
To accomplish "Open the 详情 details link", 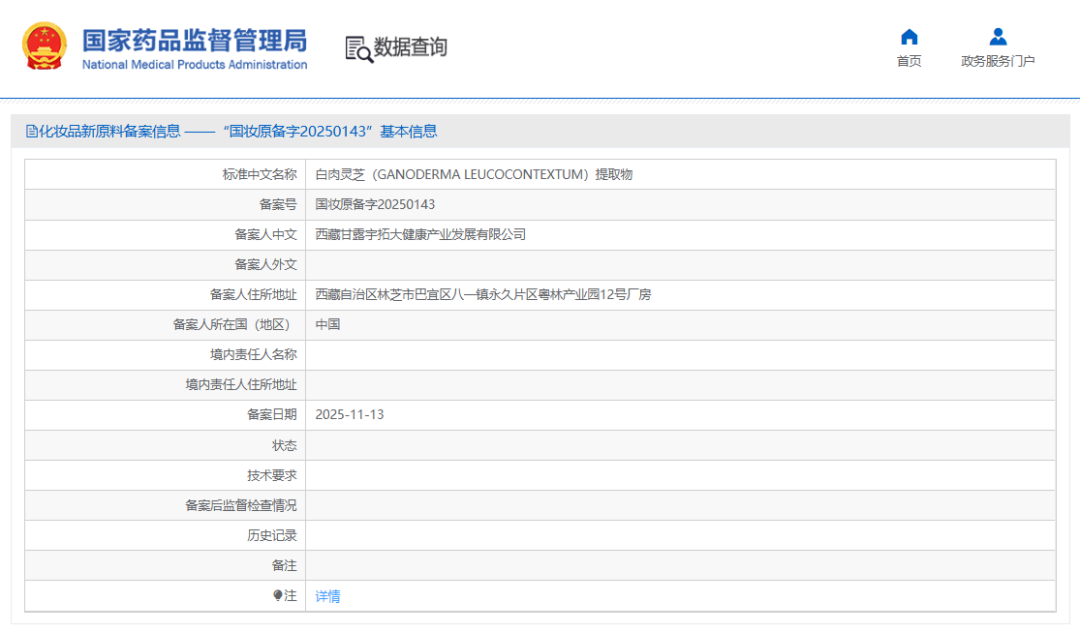I will pos(328,595).
